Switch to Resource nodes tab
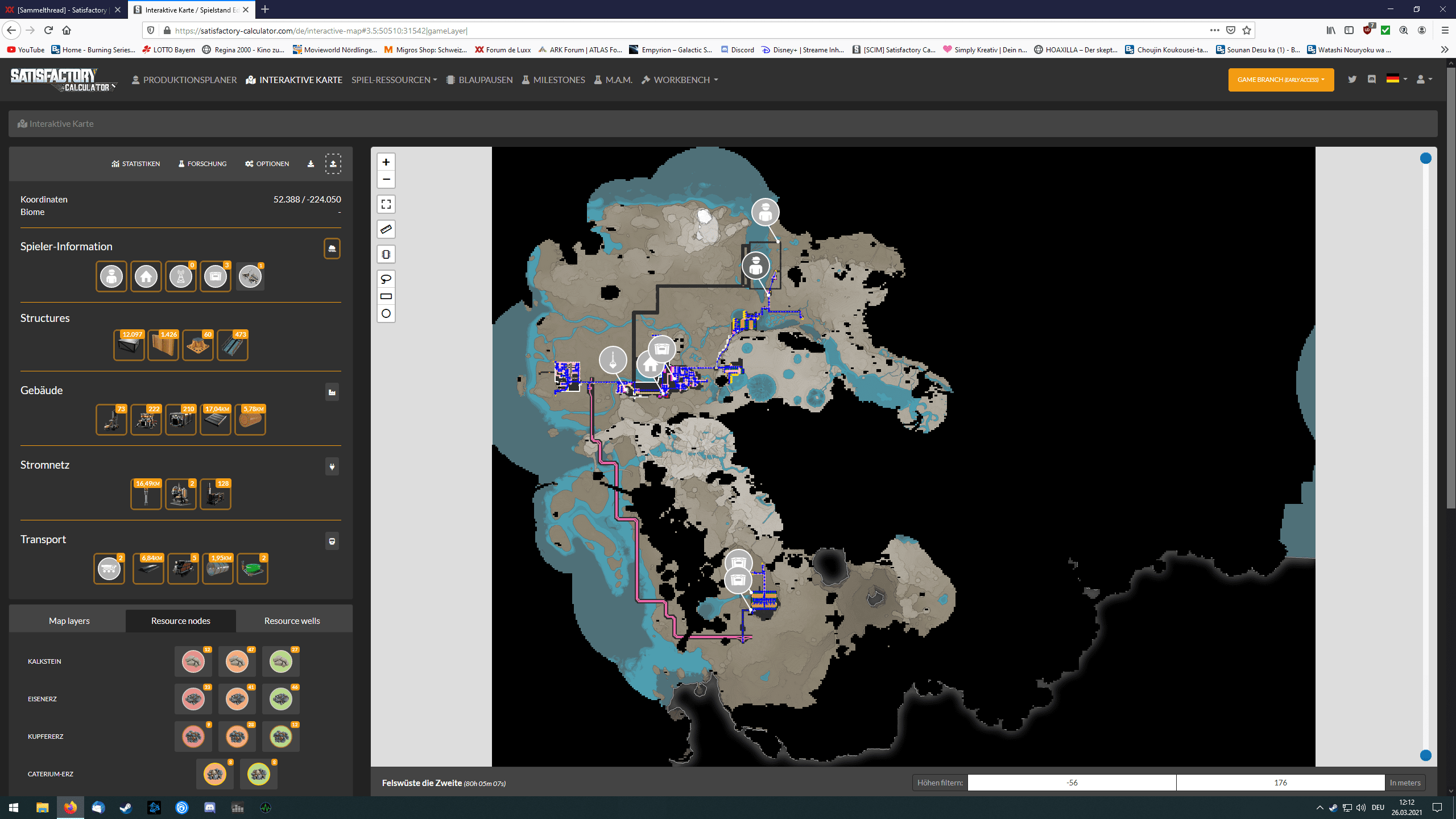Screen dimensions: 1456x819 (181, 621)
